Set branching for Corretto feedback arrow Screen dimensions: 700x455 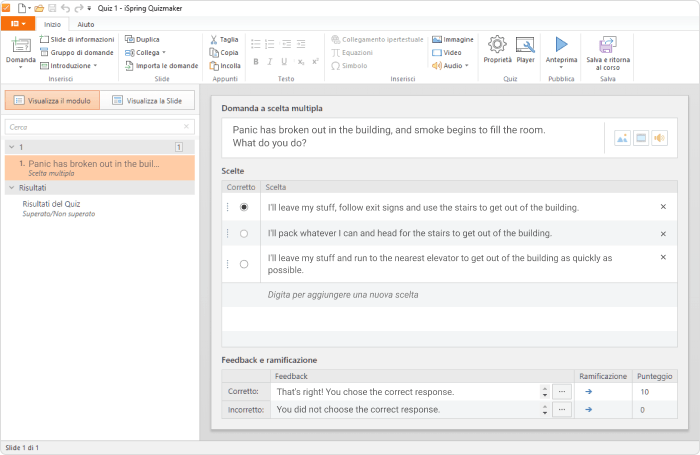coord(588,392)
